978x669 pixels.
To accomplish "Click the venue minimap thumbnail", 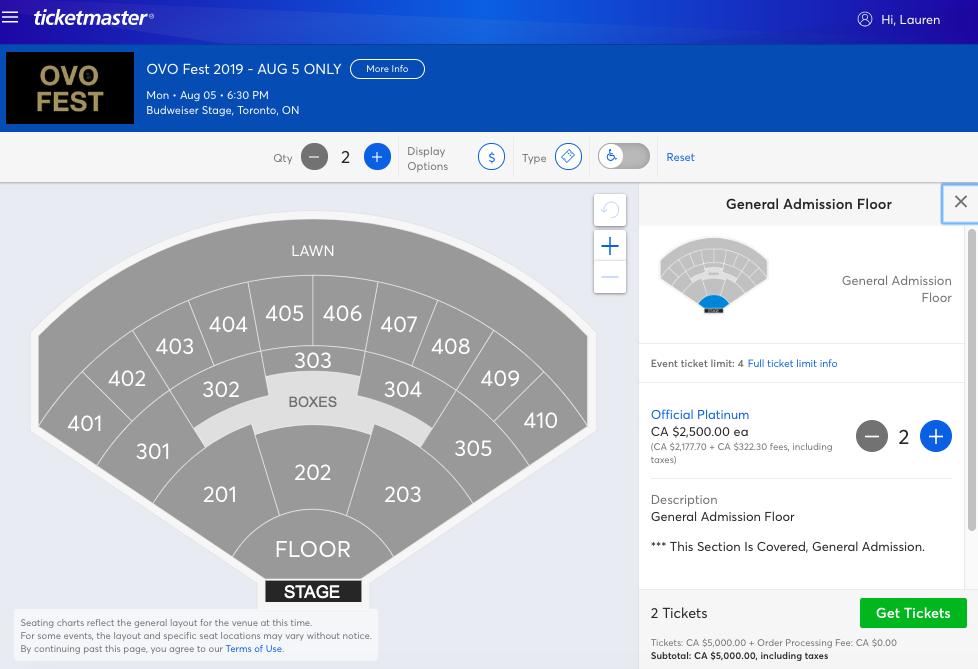I will 713,274.
